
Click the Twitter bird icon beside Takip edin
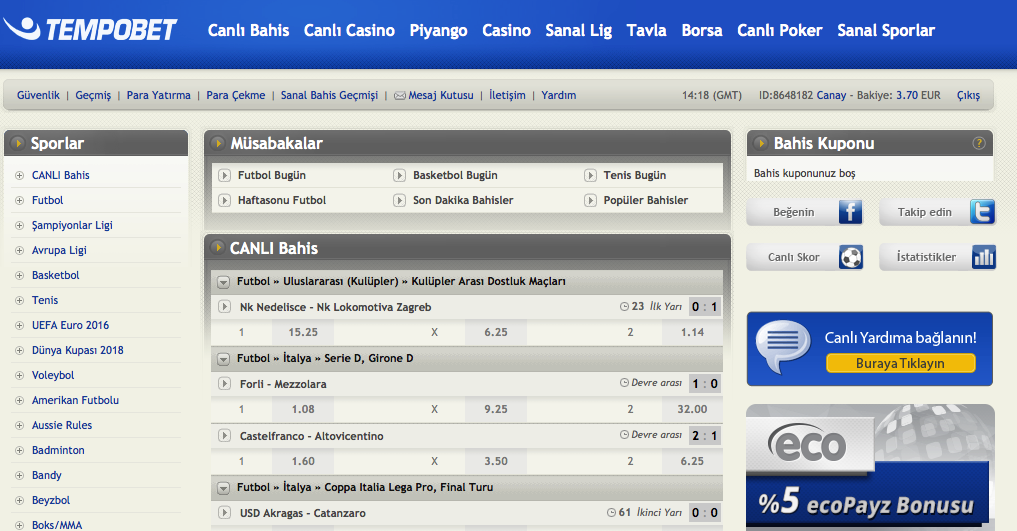[x=982, y=212]
